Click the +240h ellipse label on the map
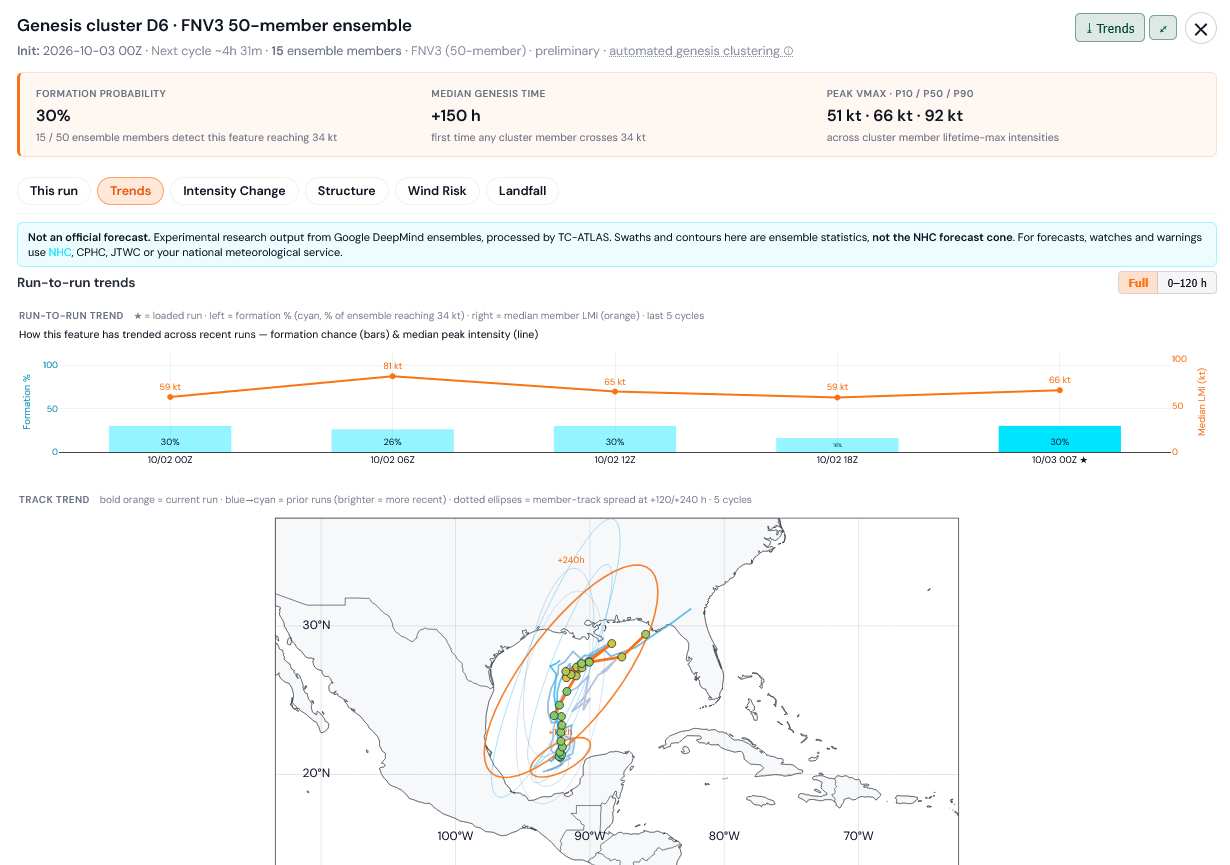 [571, 560]
